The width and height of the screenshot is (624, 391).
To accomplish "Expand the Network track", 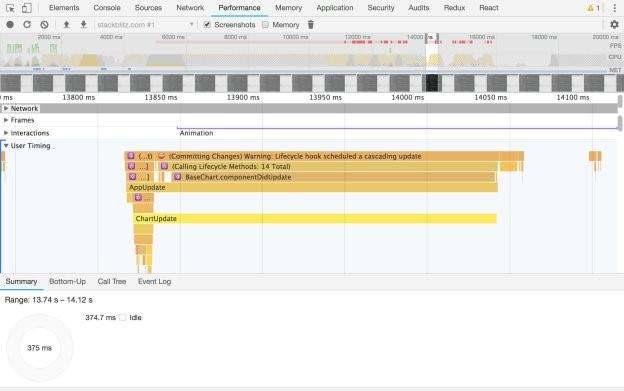I will point(6,108).
